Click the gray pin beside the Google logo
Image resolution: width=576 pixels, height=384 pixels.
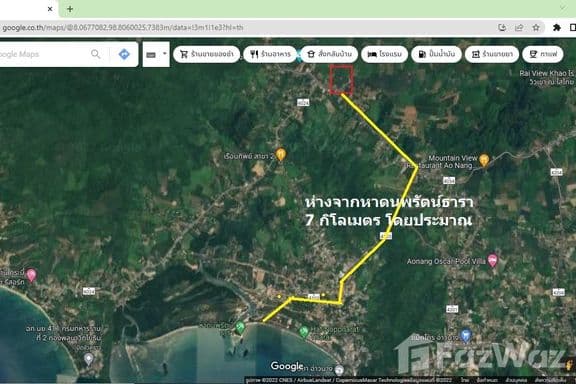(x=340, y=369)
